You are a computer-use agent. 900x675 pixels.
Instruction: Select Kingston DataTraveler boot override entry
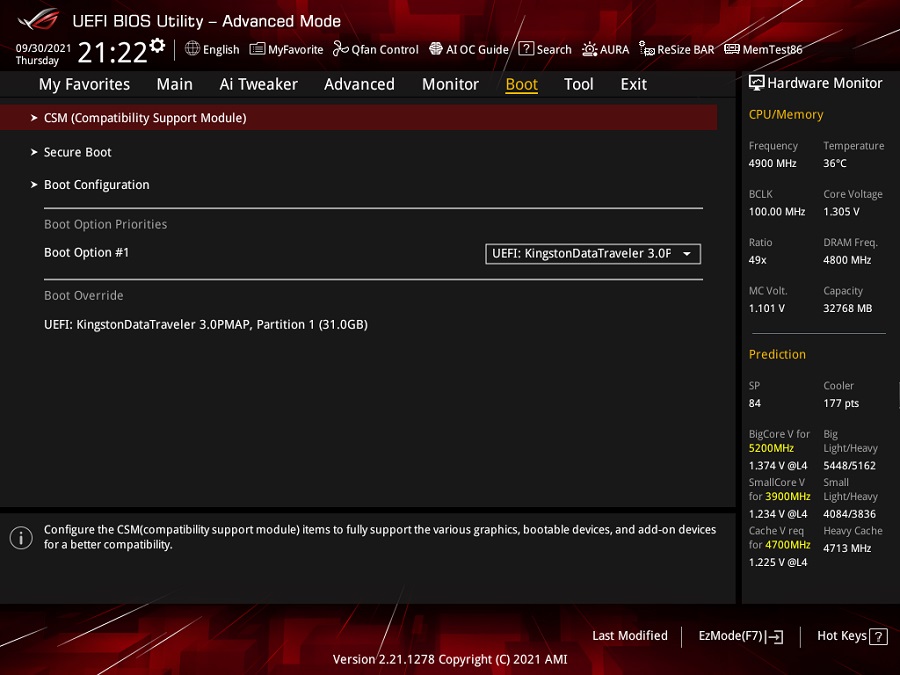coord(205,325)
